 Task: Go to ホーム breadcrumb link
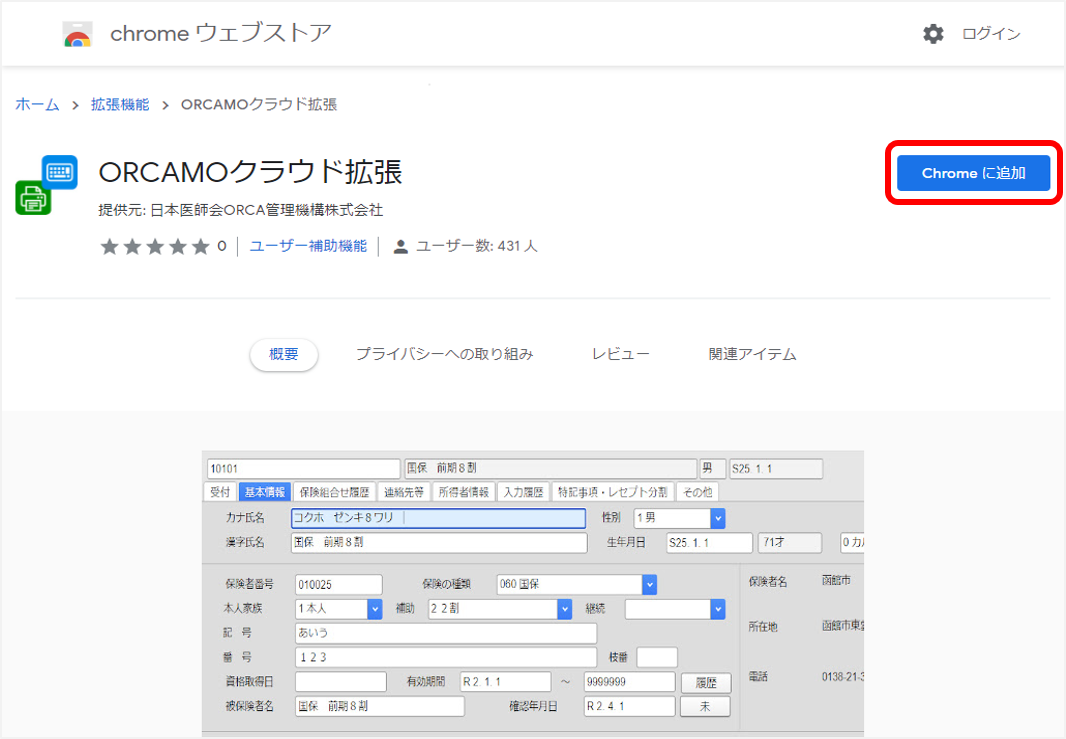coord(37,105)
